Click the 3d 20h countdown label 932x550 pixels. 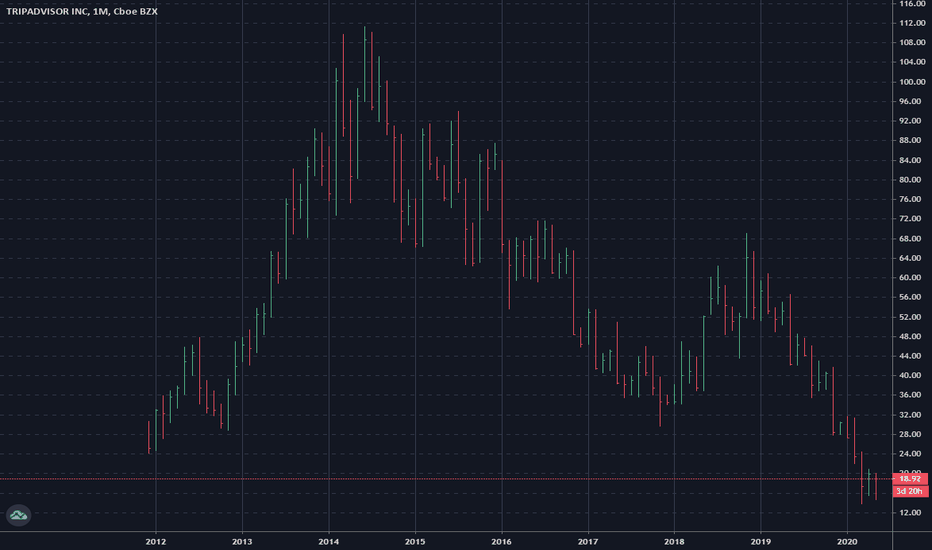[x=910, y=491]
